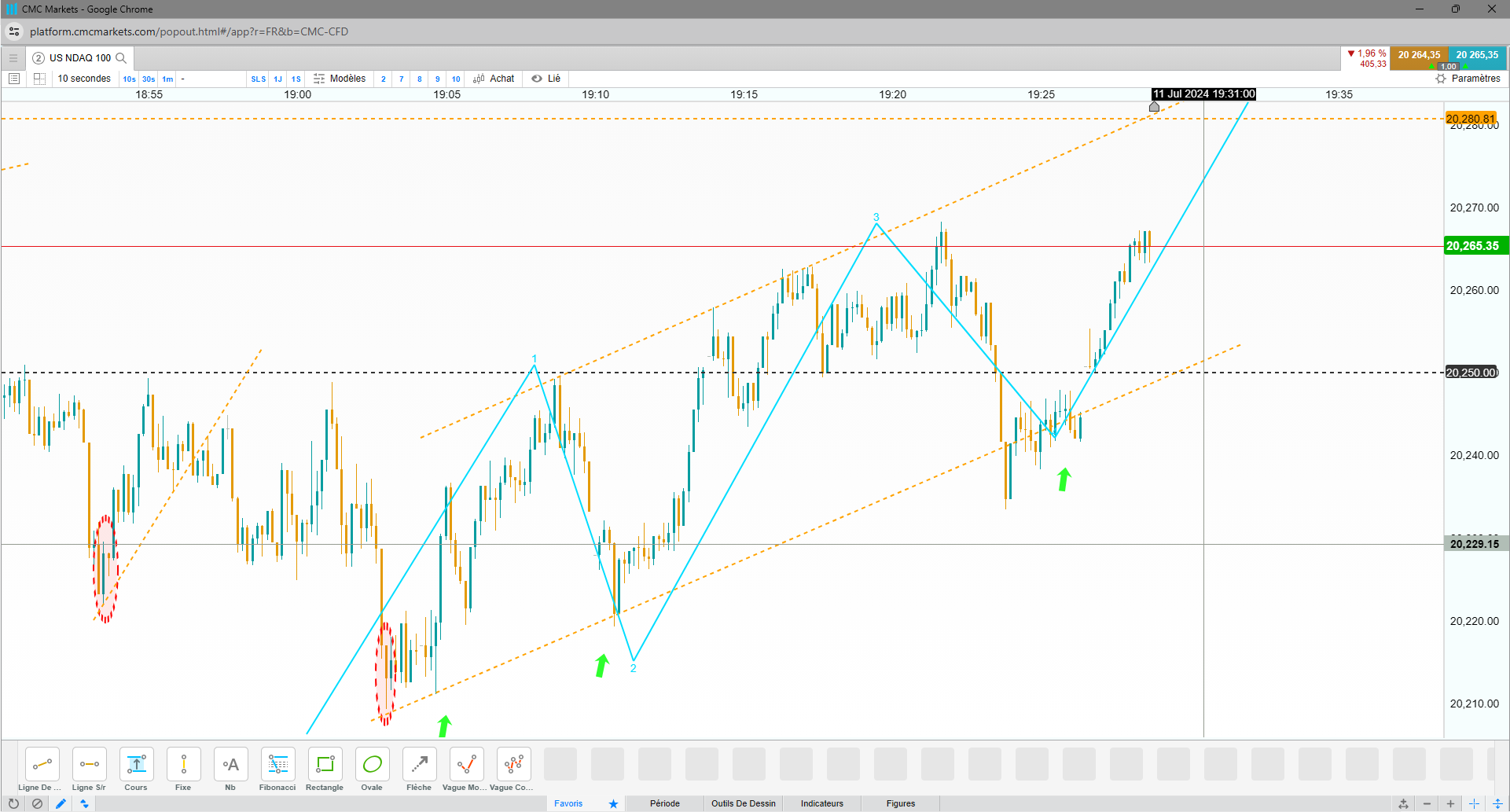
Task: Open the 10 secondes timeframe dropdown
Action: point(84,79)
